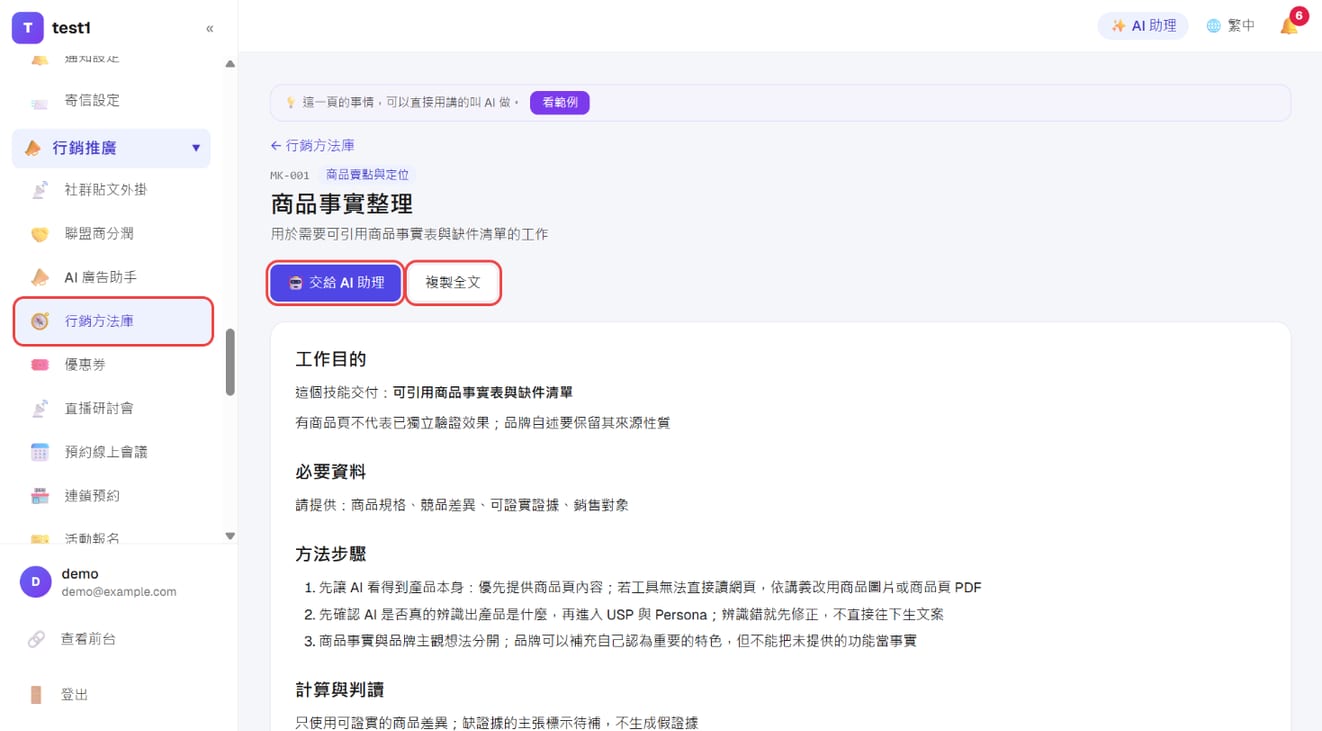Click the 預約線上會議 calendar icon
This screenshot has height=731, width=1322.
(39, 452)
